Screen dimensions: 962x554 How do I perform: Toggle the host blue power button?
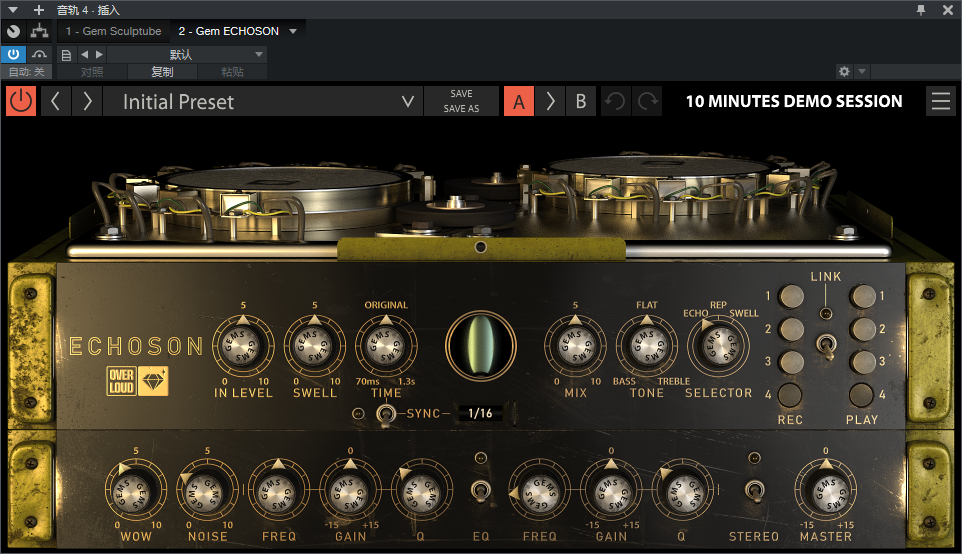(x=13, y=54)
